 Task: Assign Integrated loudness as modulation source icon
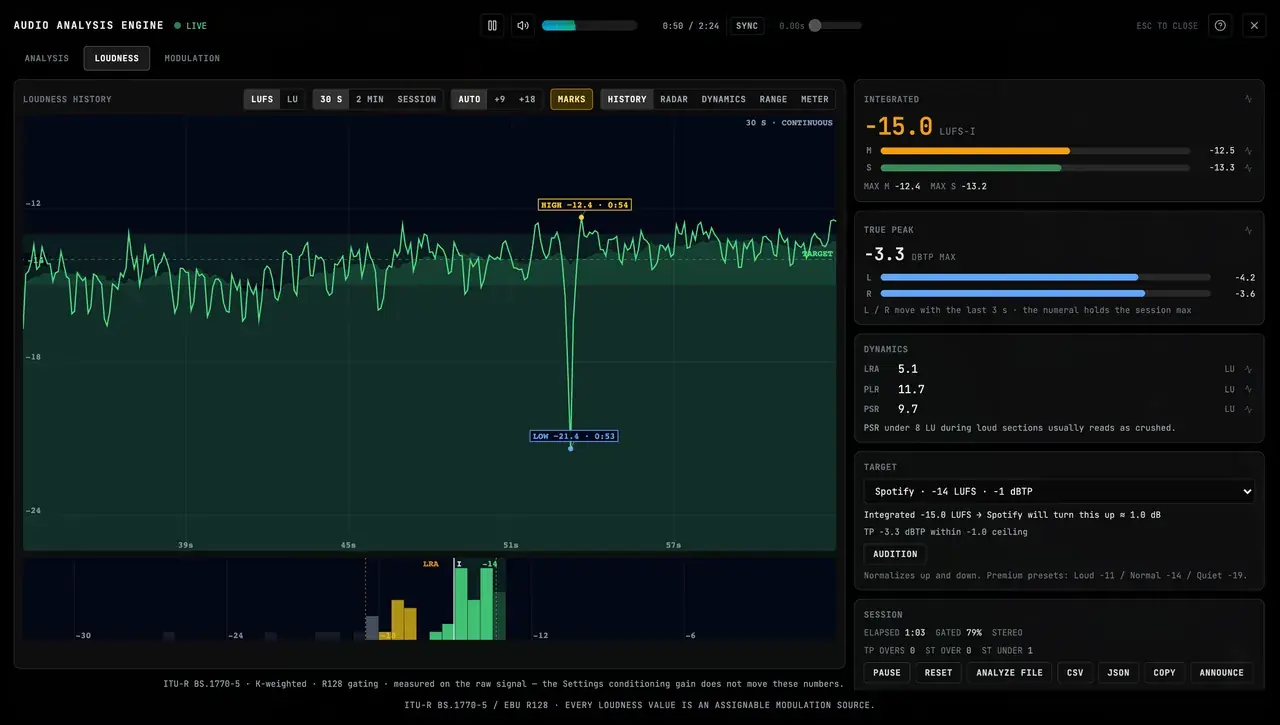coord(1248,99)
